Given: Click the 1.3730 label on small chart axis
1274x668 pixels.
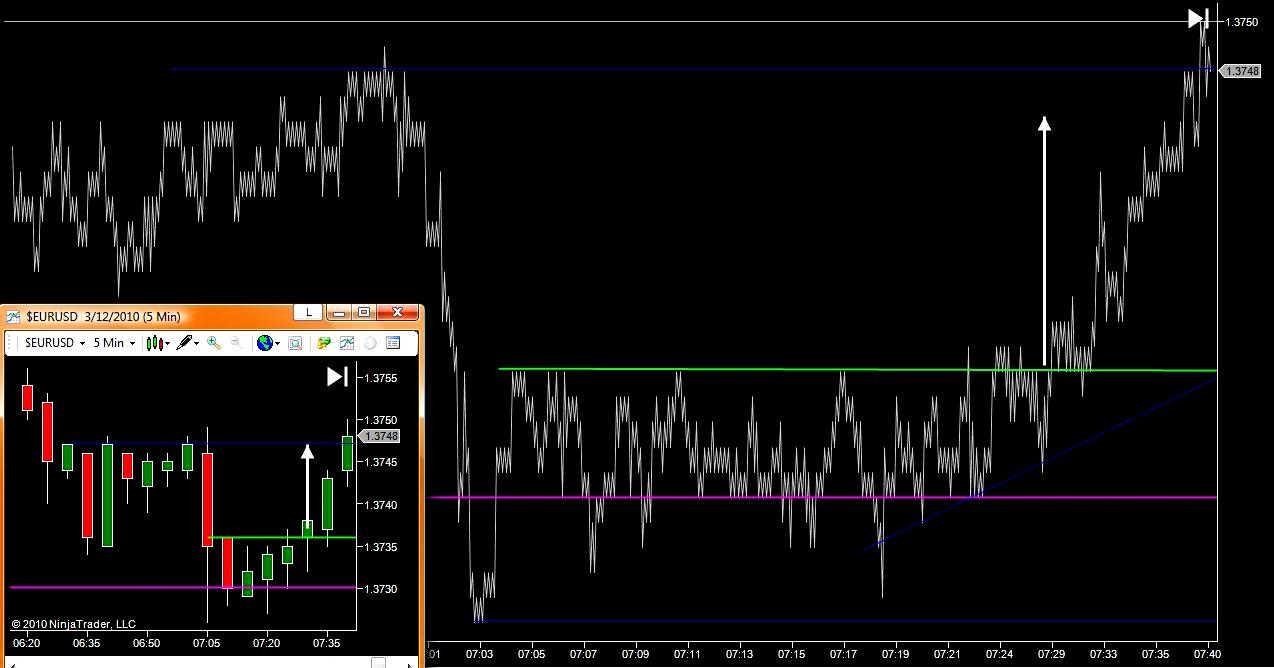Looking at the screenshot, I should point(382,589).
